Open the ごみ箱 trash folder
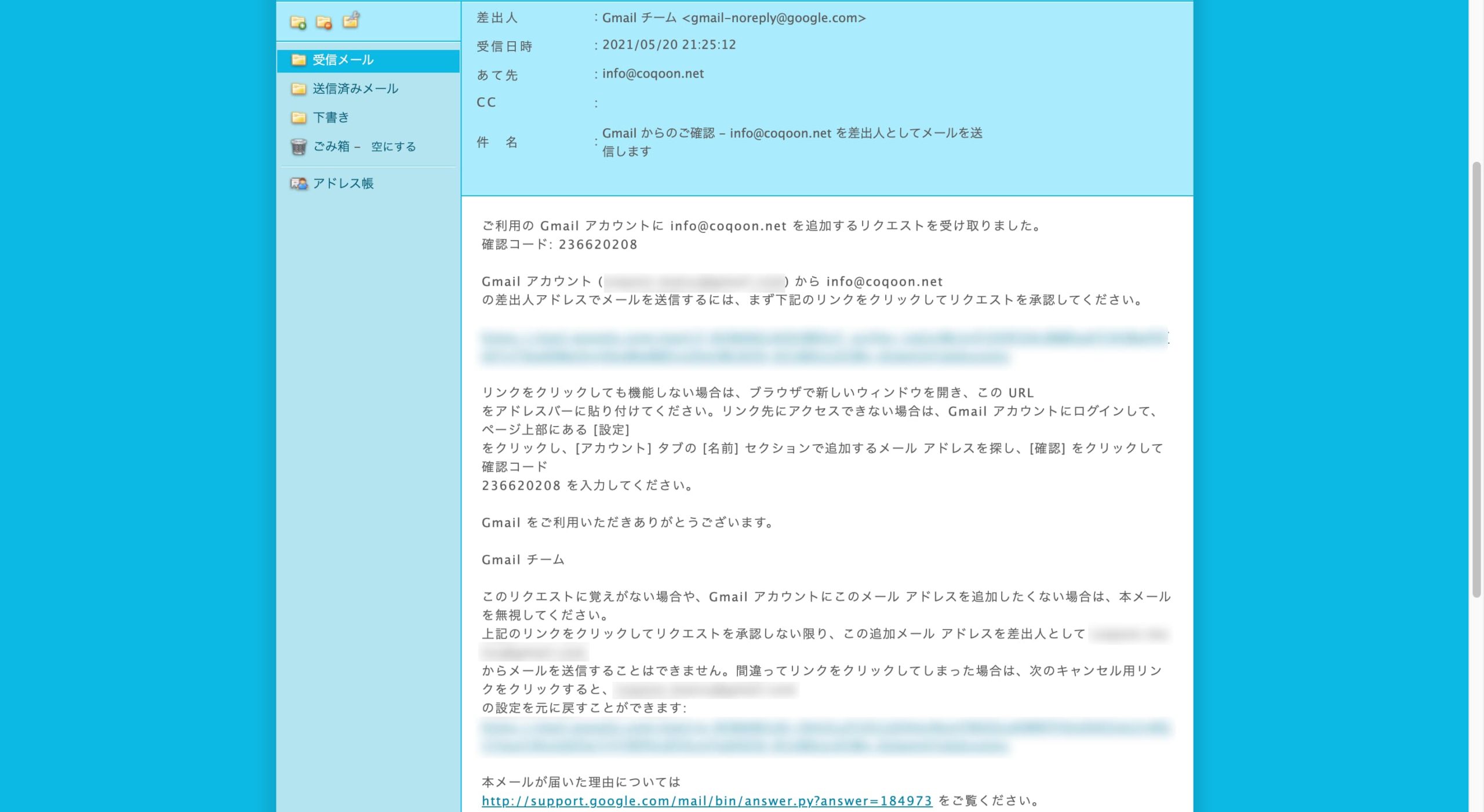The width and height of the screenshot is (1484, 812). click(331, 146)
